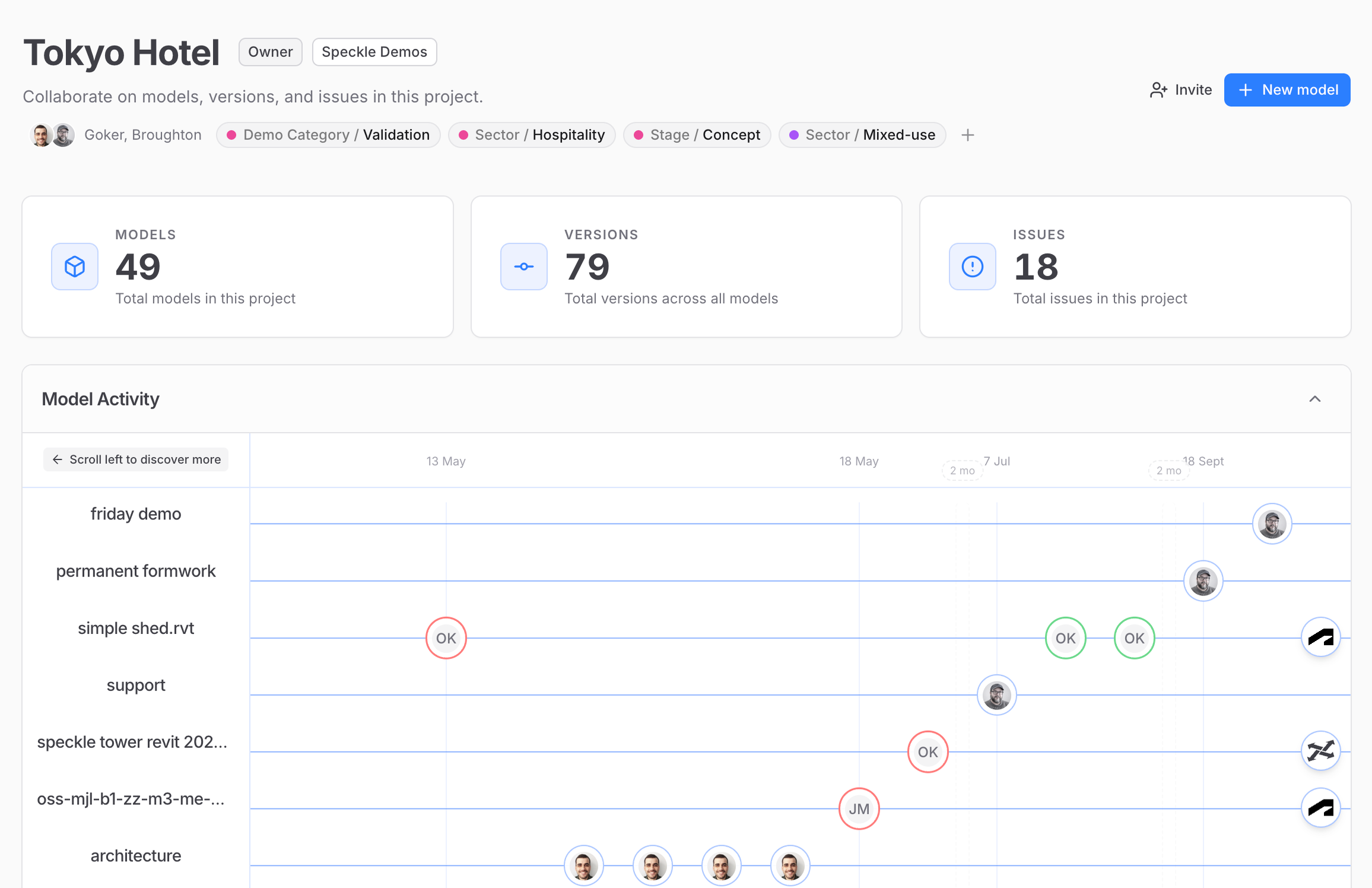The height and width of the screenshot is (888, 1372).
Task: Click the first avatar on architecture row
Action: (584, 866)
